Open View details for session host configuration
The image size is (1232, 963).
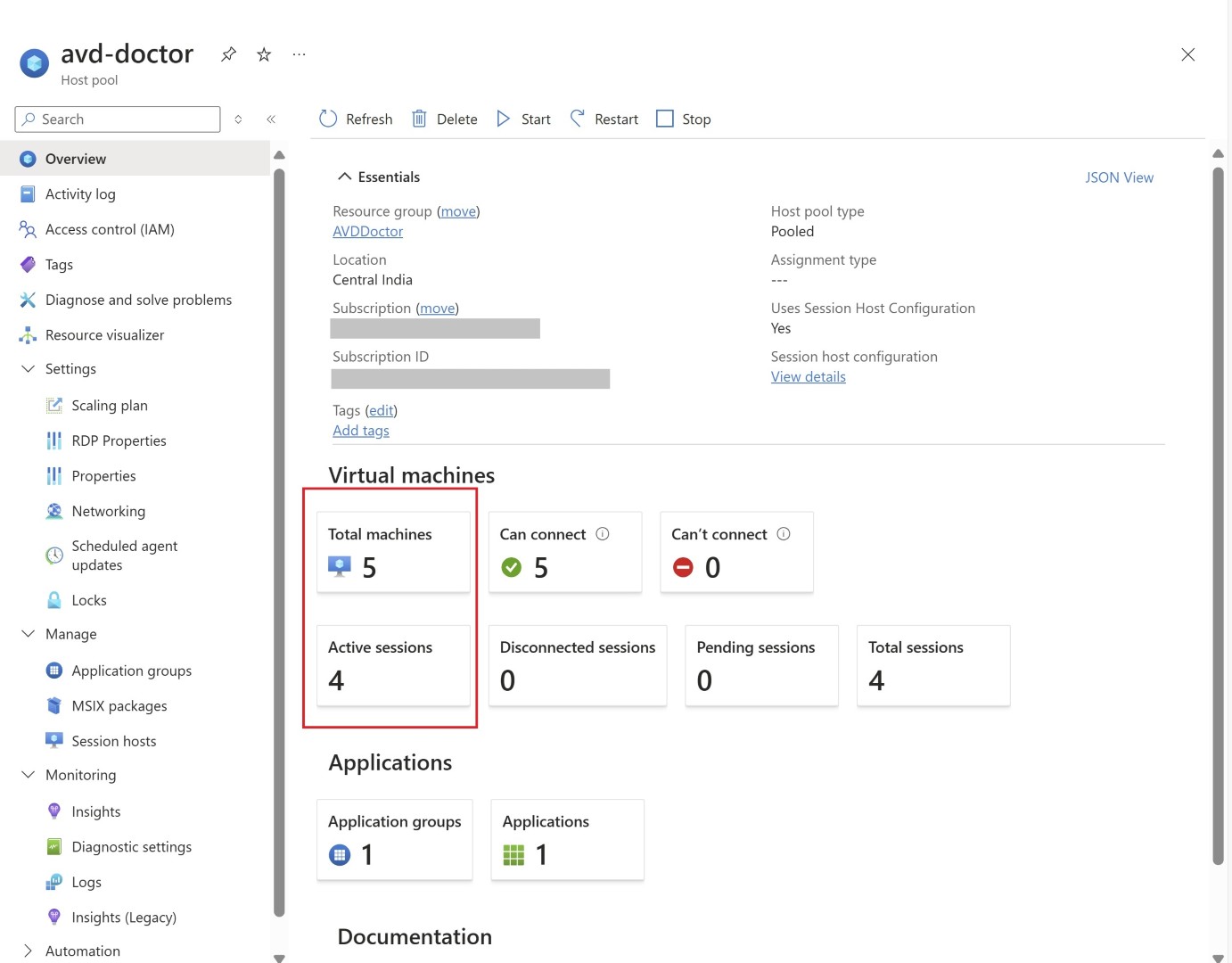pos(809,376)
